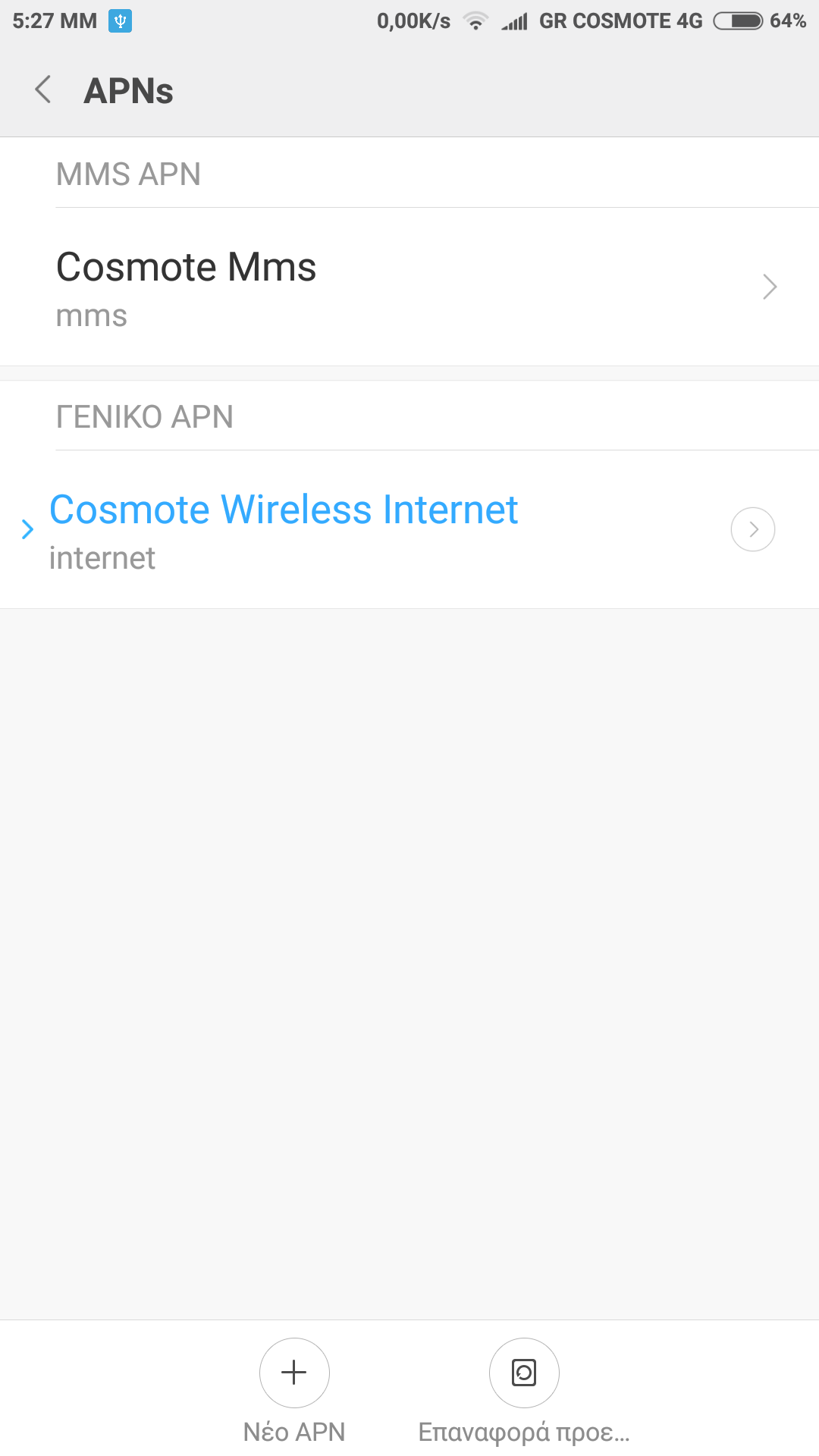Tap the 'mms' APN subtitle
The height and width of the screenshot is (1456, 819).
tap(92, 316)
